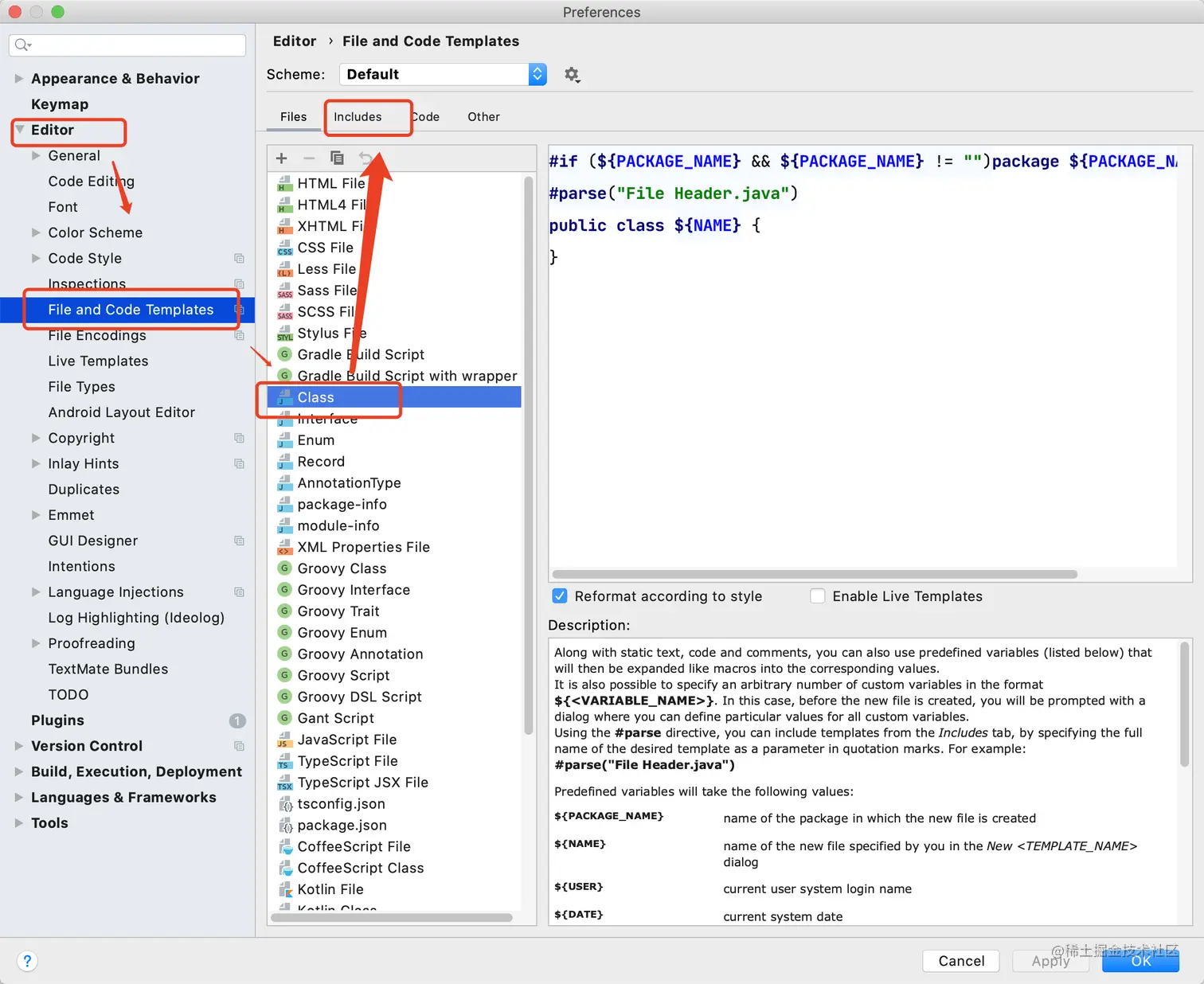This screenshot has height=984, width=1204.
Task: Select the CoffeeScript Class template
Action: click(361, 869)
